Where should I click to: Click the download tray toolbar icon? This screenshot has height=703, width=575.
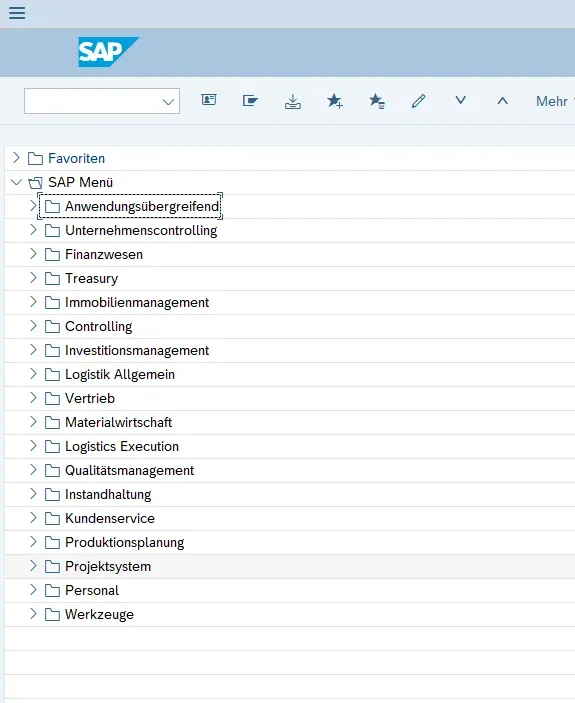click(x=293, y=101)
